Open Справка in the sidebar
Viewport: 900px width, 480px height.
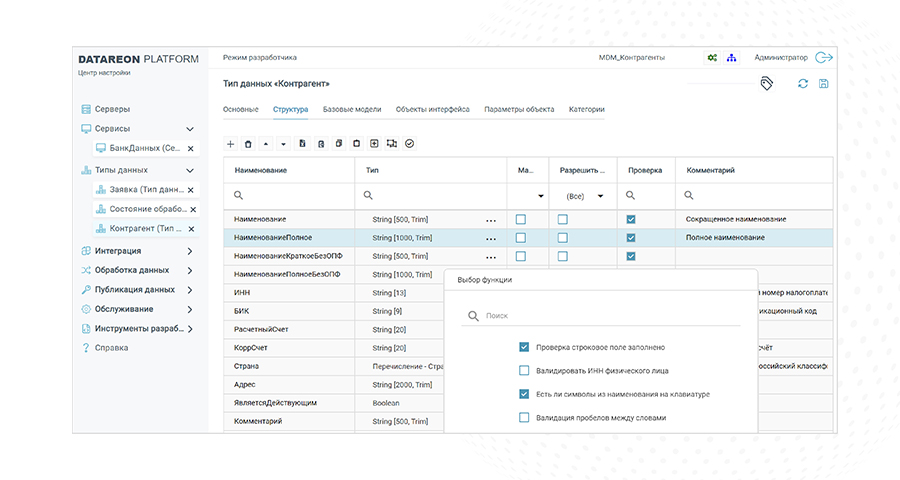click(112, 348)
